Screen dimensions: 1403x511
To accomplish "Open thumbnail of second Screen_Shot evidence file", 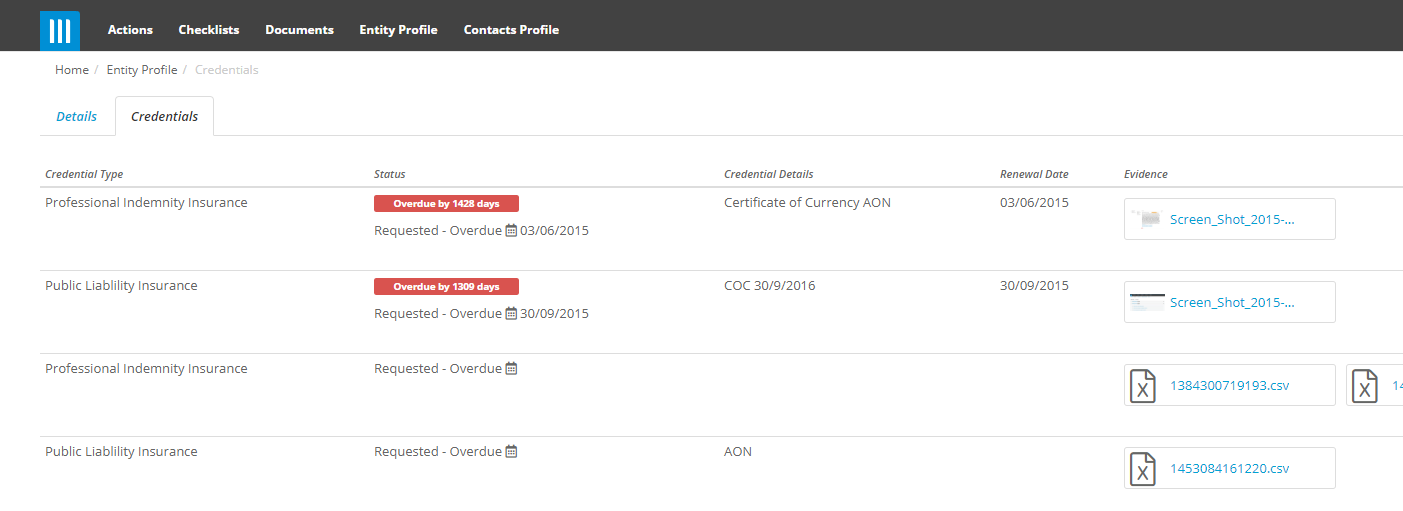I will click(1146, 302).
